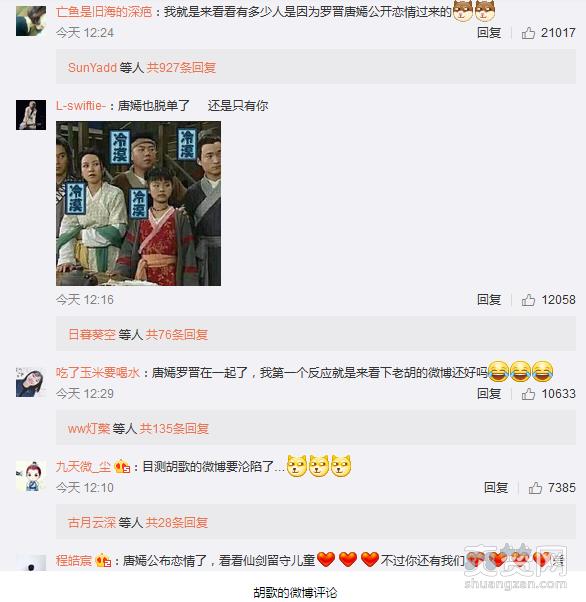Reply to the 12:10 comment by 九天微_尘
The height and width of the screenshot is (602, 586).
point(496,488)
